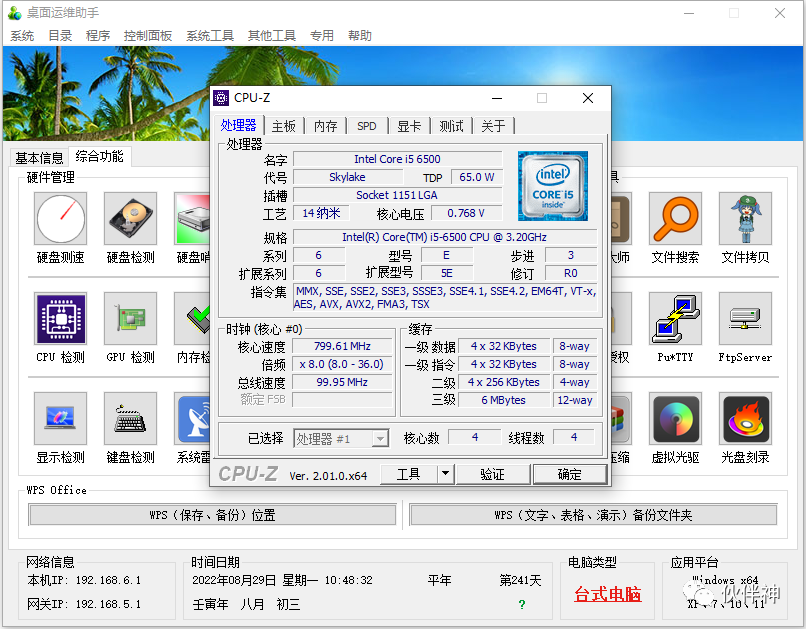Open the 硬盘测速 disk speed test icon
This screenshot has height=629, width=806.
[x=61, y=218]
